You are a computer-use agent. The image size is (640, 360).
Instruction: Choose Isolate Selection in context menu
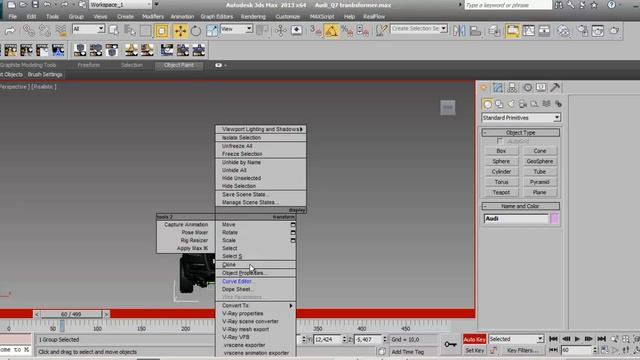coord(261,138)
